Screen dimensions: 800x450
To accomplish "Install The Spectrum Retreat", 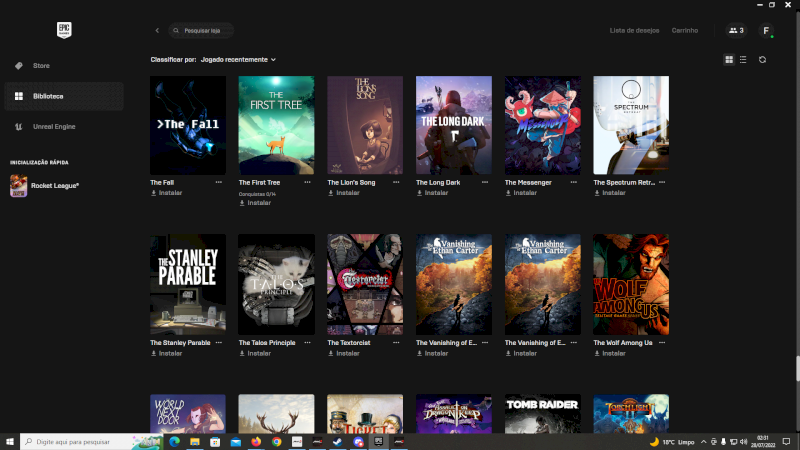I will pos(610,193).
